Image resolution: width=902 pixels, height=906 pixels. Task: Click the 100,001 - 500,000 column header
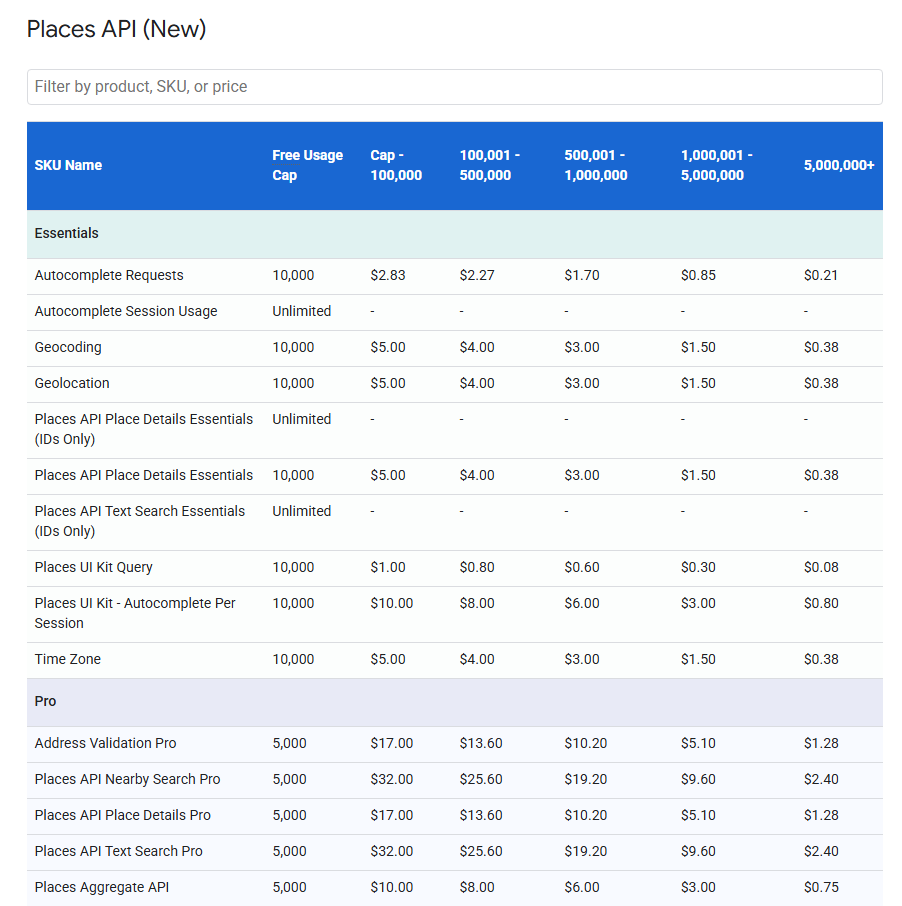coord(492,165)
